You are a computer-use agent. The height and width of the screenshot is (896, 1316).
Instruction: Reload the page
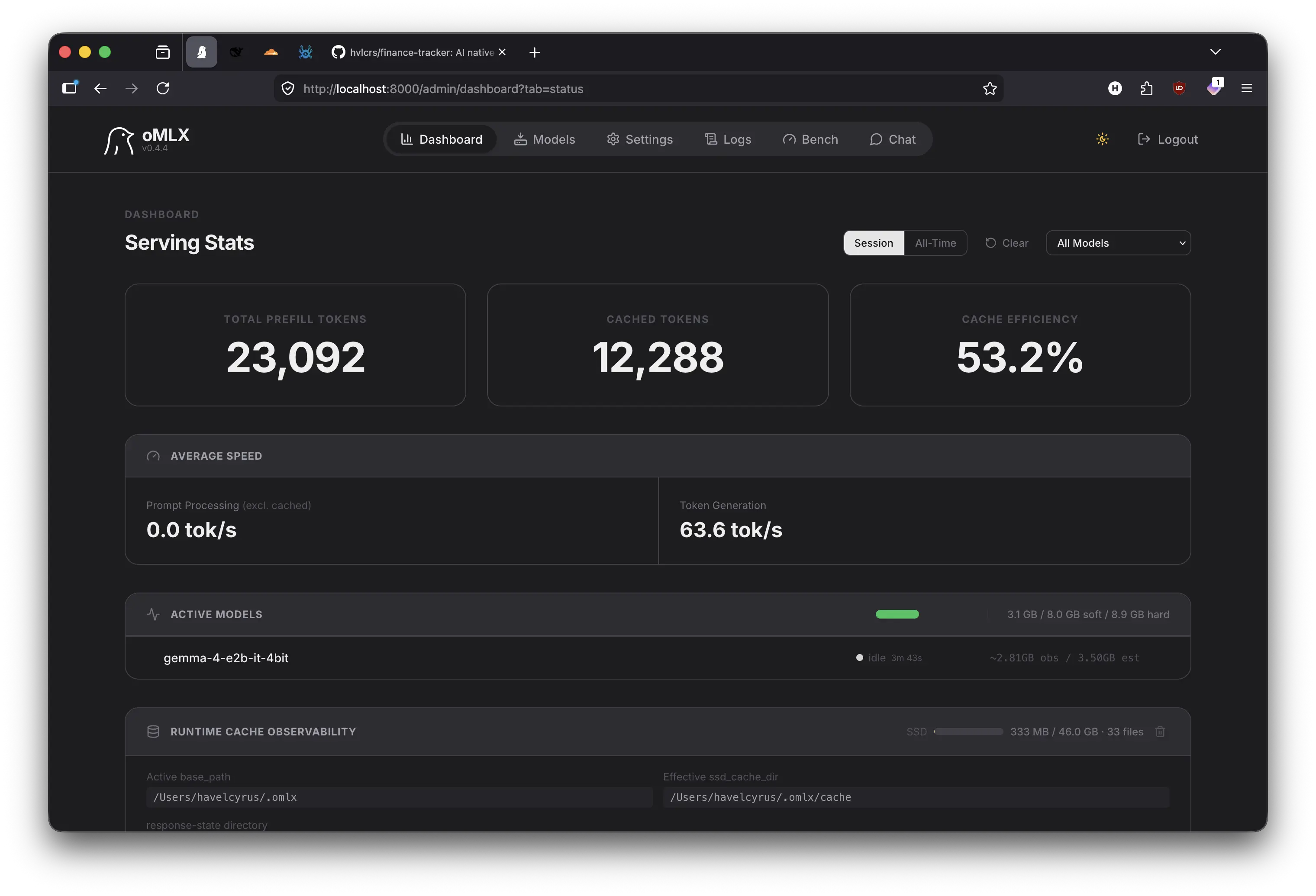click(162, 88)
